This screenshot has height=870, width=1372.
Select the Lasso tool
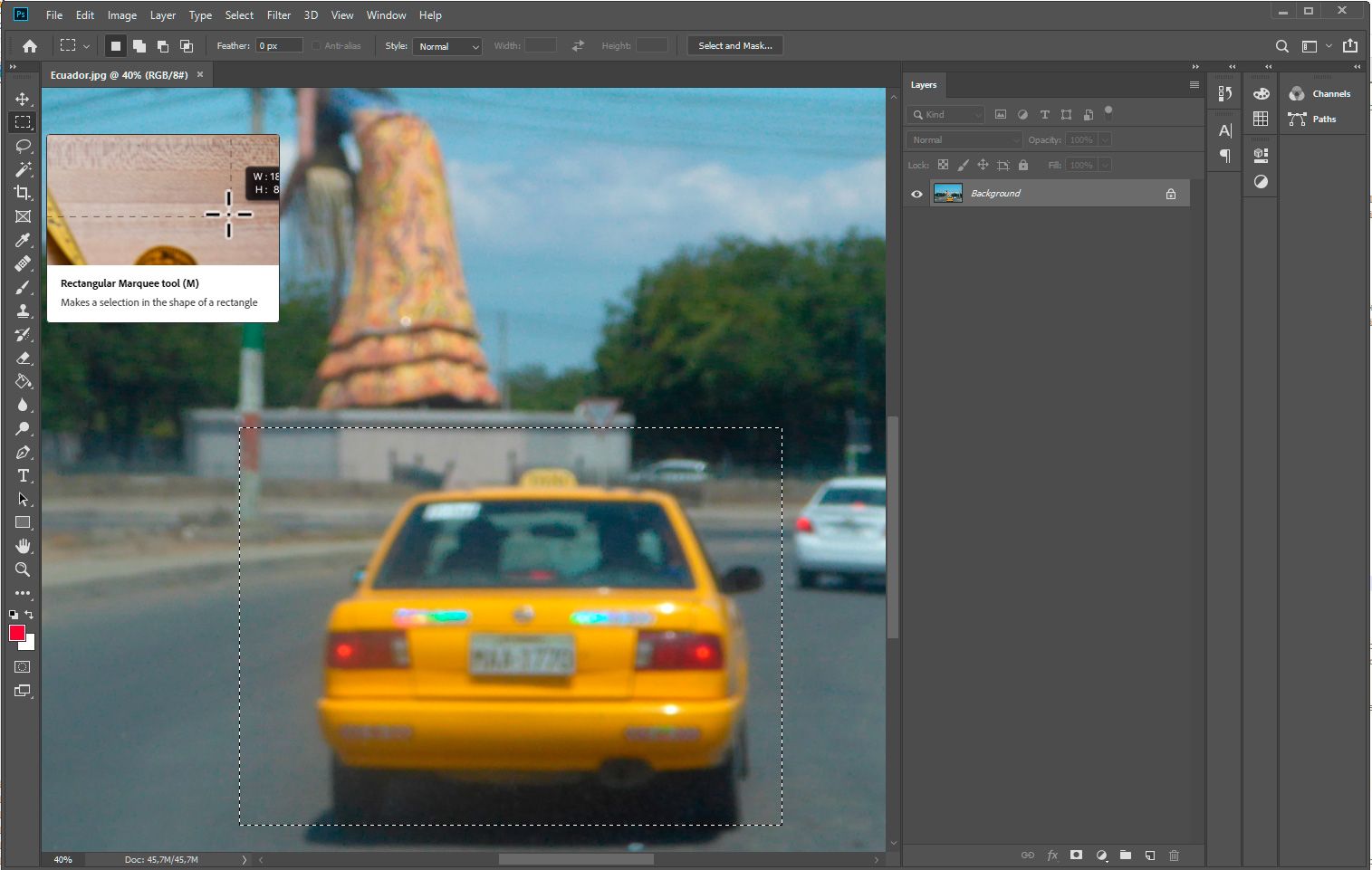tap(23, 146)
